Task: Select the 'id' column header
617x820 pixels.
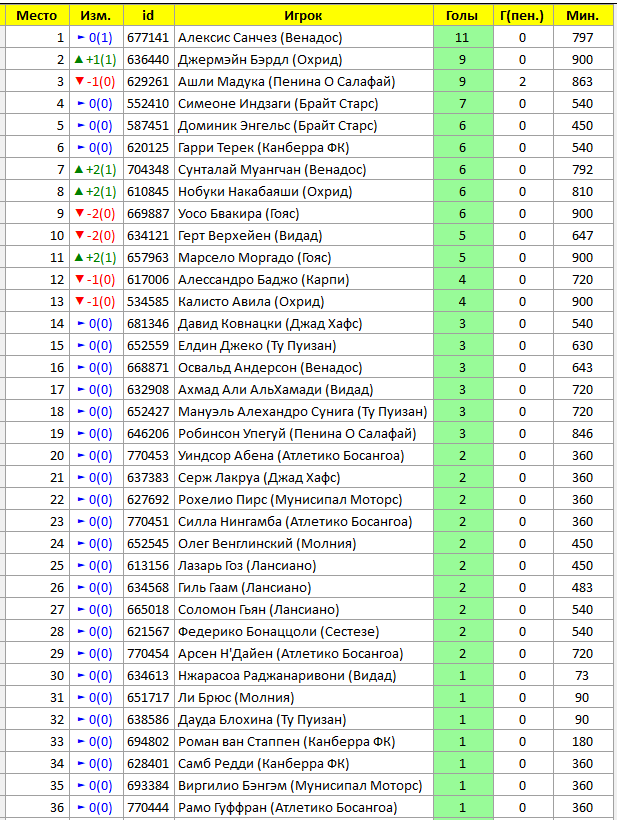Action: click(x=148, y=16)
